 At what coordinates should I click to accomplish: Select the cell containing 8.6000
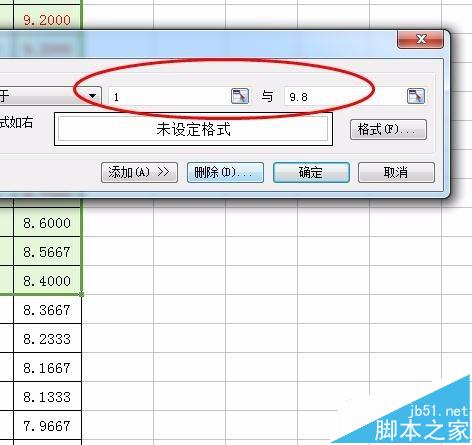tap(47, 223)
